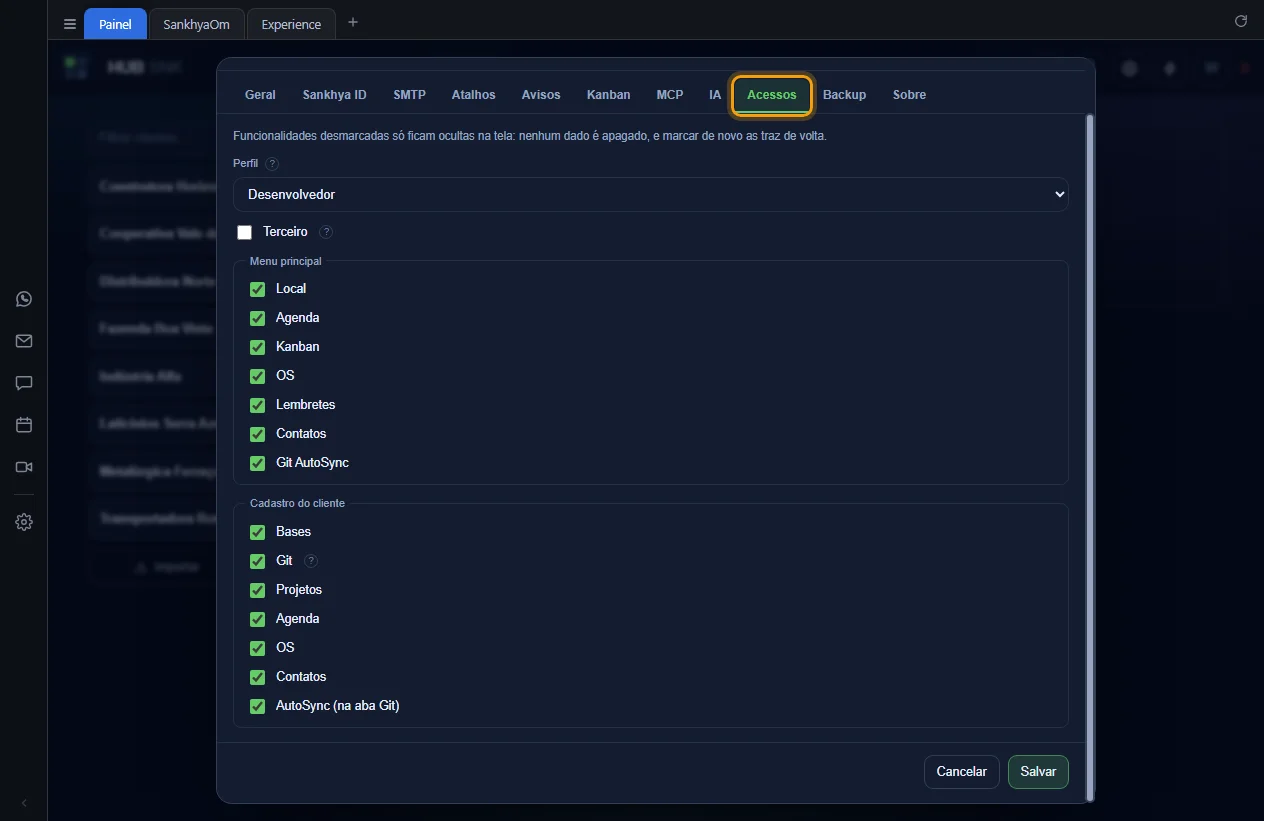The image size is (1264, 821).
Task: Show help next to the Terceiro checkbox
Action: click(326, 232)
